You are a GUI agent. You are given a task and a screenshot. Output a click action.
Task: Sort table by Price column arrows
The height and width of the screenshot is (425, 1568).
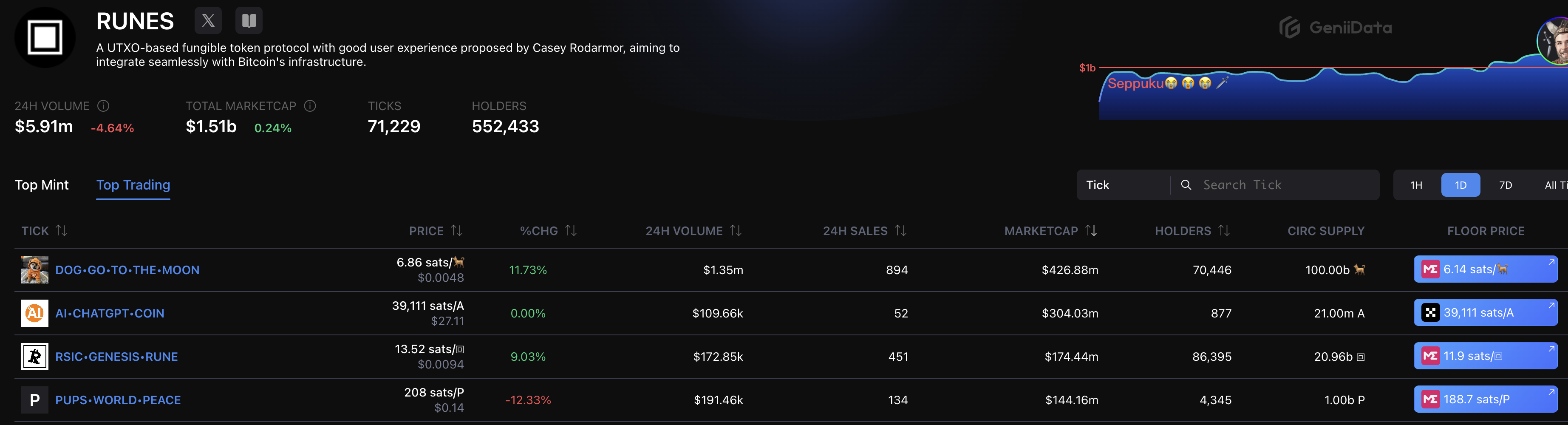(456, 231)
